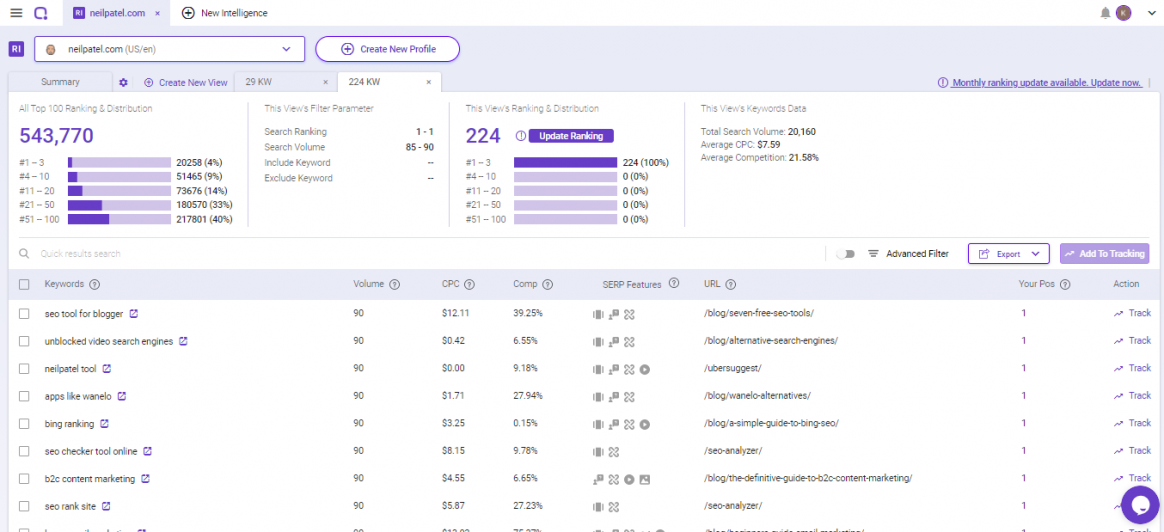This screenshot has height=532, width=1164.
Task: Click help icon beside Your Pos header
Action: [1067, 284]
